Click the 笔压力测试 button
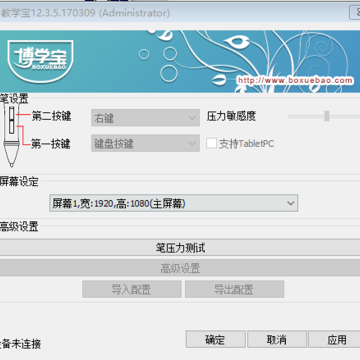The width and height of the screenshot is (360, 360). click(180, 248)
